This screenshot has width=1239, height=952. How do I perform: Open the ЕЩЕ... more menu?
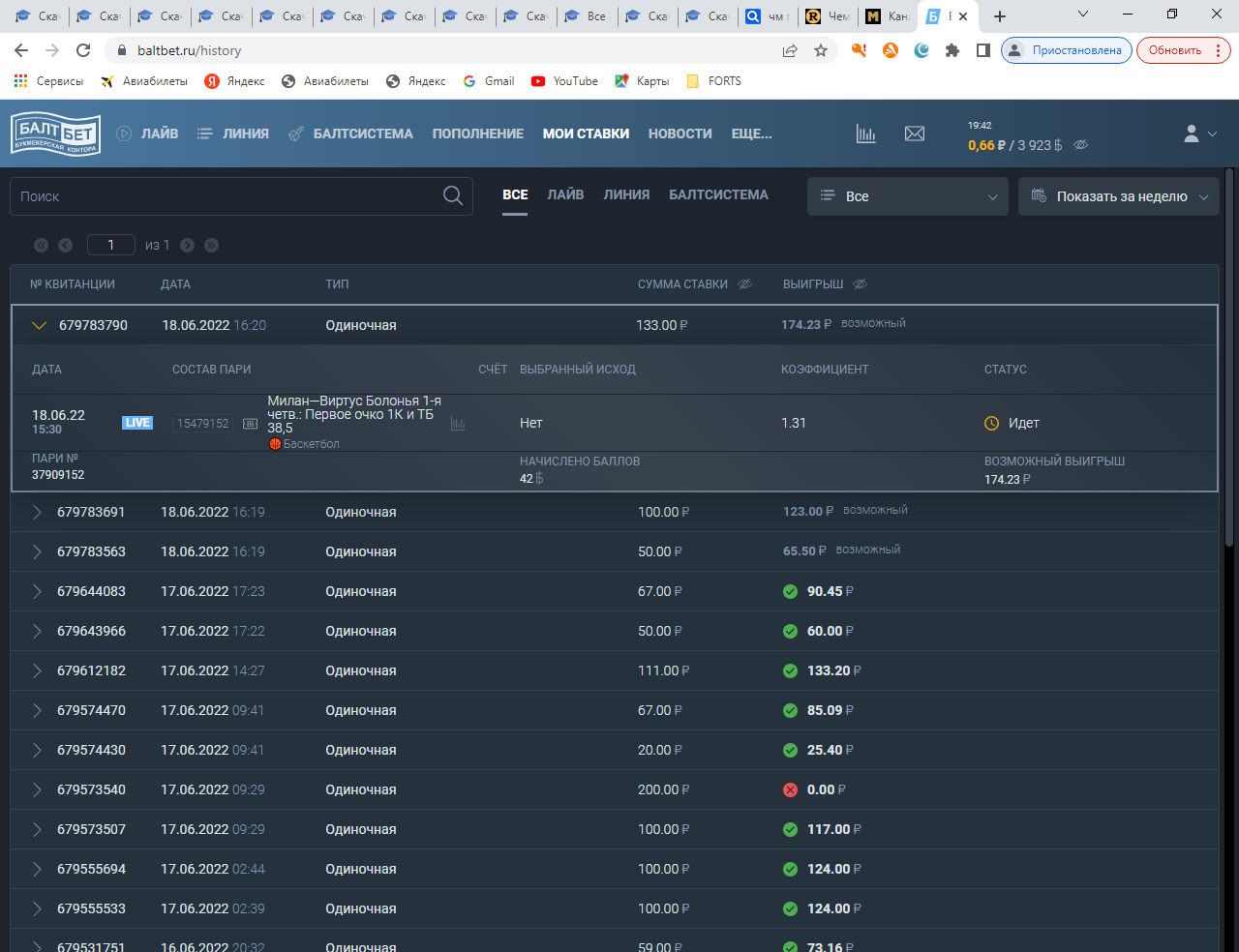click(x=752, y=134)
